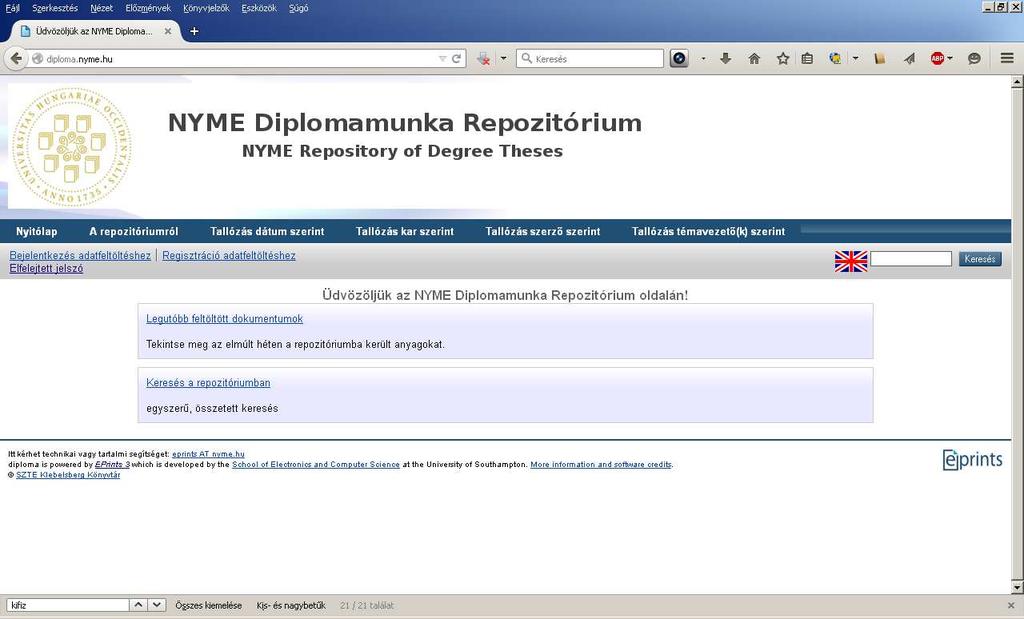
Task: Open the Súgó menu
Action: coord(298,8)
